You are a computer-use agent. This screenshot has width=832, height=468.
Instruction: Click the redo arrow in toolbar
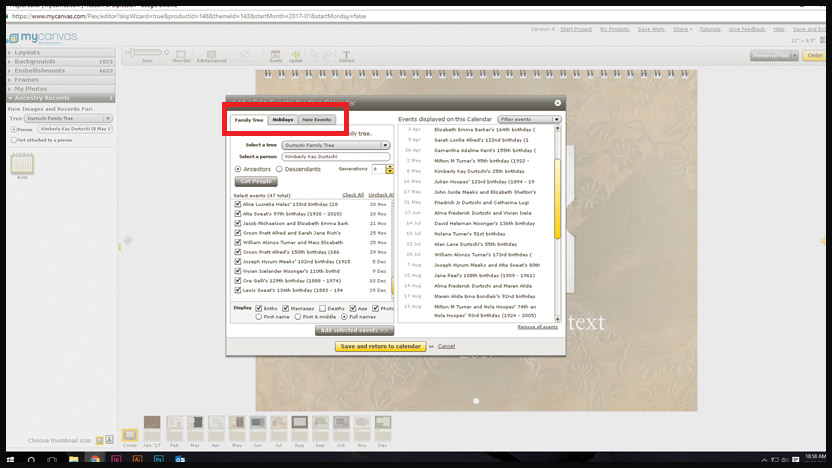tap(328, 55)
